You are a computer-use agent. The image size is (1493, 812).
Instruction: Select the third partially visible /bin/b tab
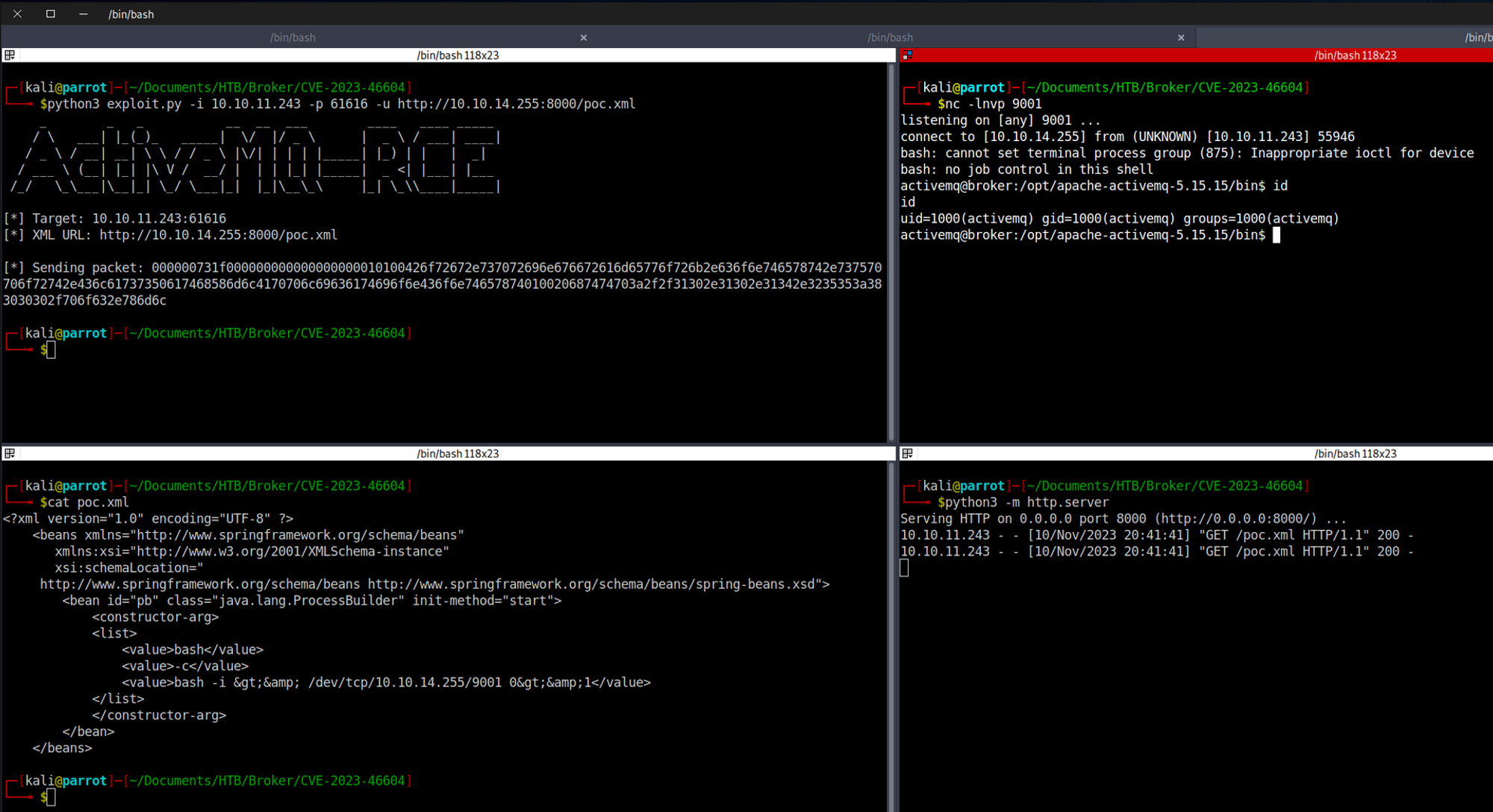click(x=1477, y=37)
